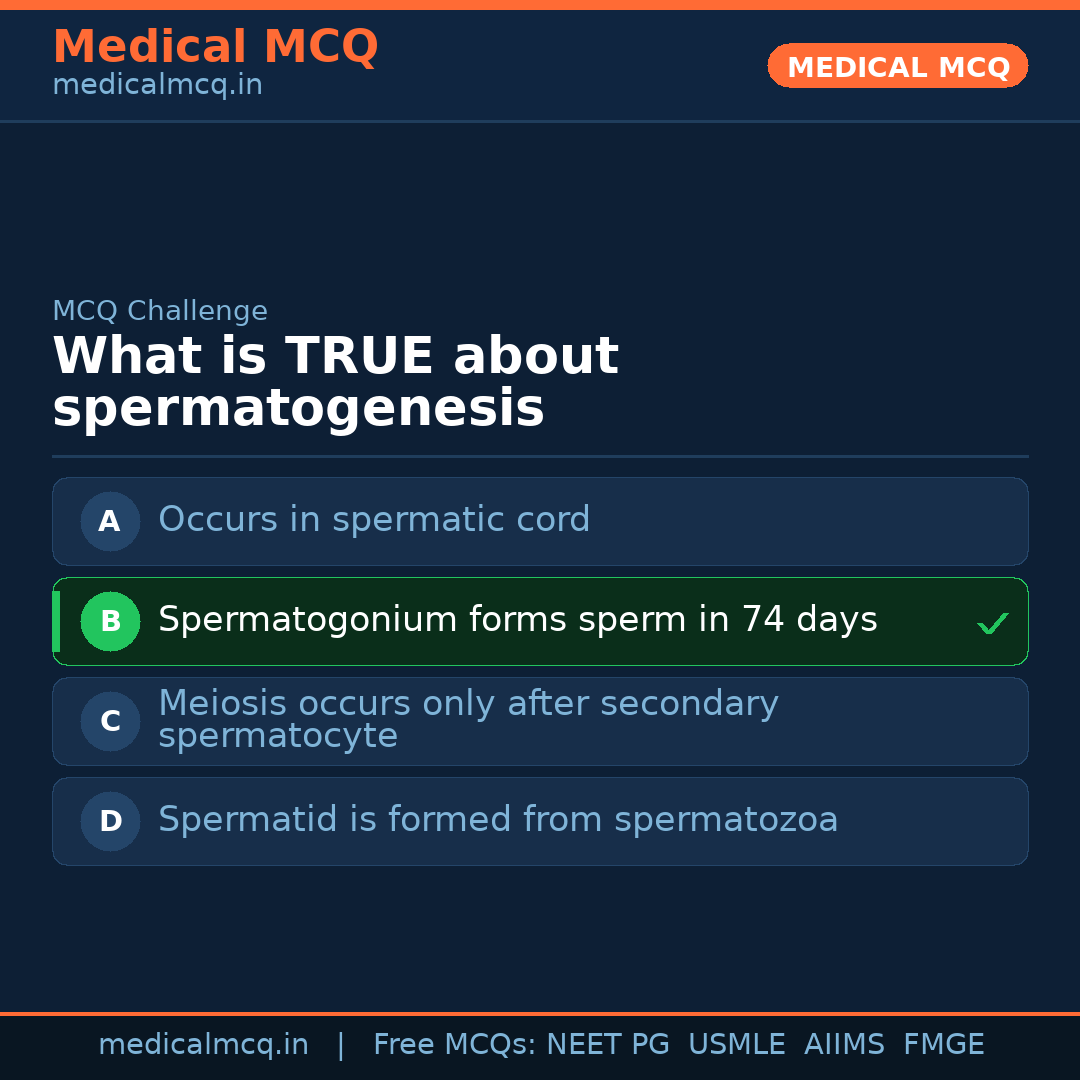Viewport: 1080px width, 1080px height.
Task: Click the USMLE footer label
Action: point(737,1043)
